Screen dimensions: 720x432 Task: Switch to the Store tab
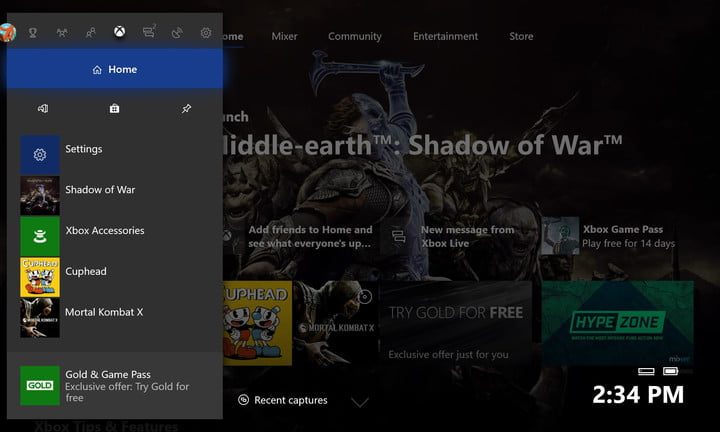click(521, 36)
